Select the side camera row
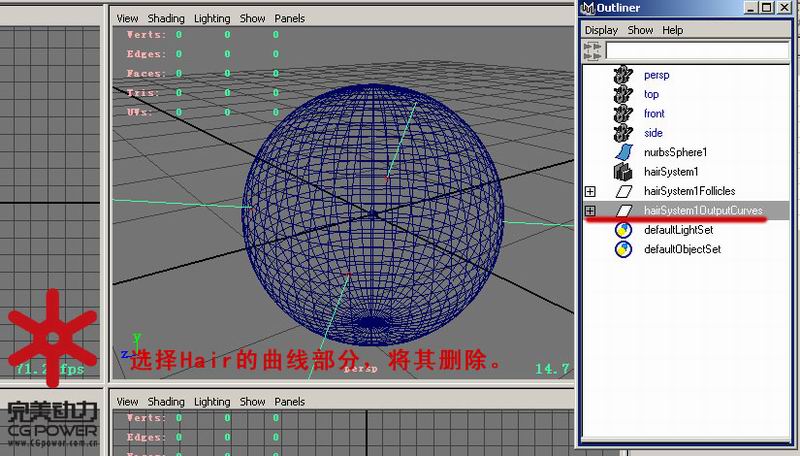Screen dimensions: 800x456 (686, 133)
